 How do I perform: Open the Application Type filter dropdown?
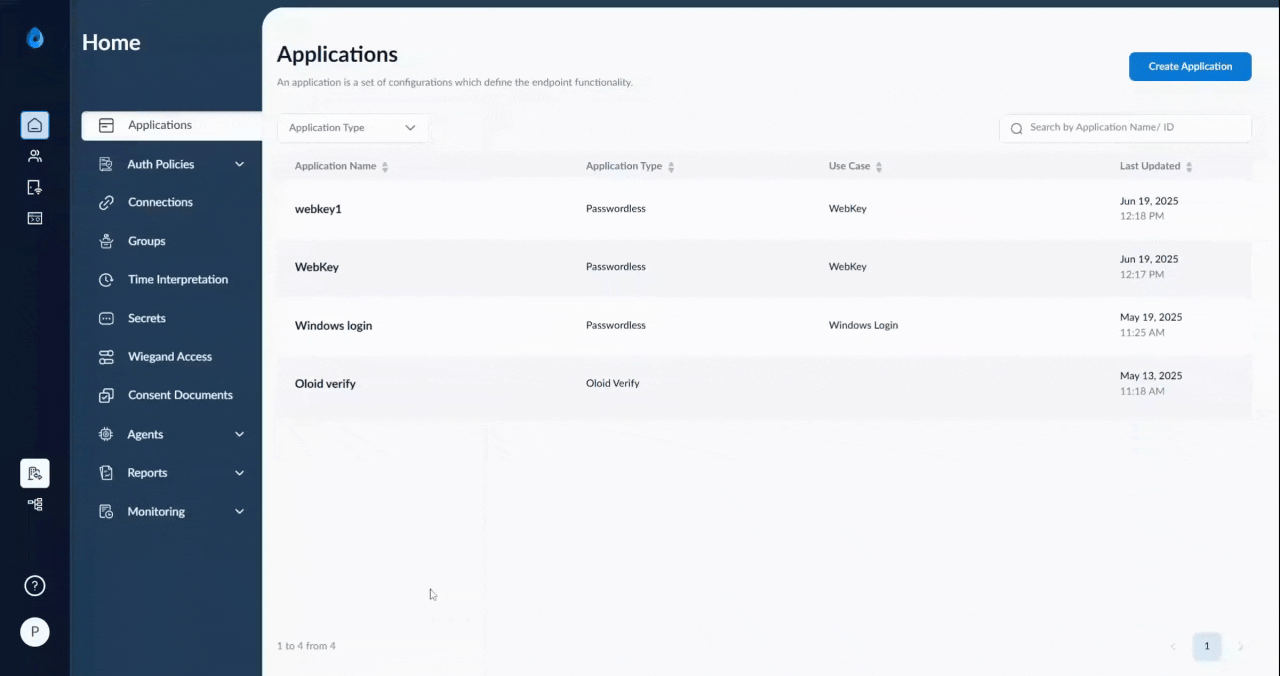tap(352, 128)
